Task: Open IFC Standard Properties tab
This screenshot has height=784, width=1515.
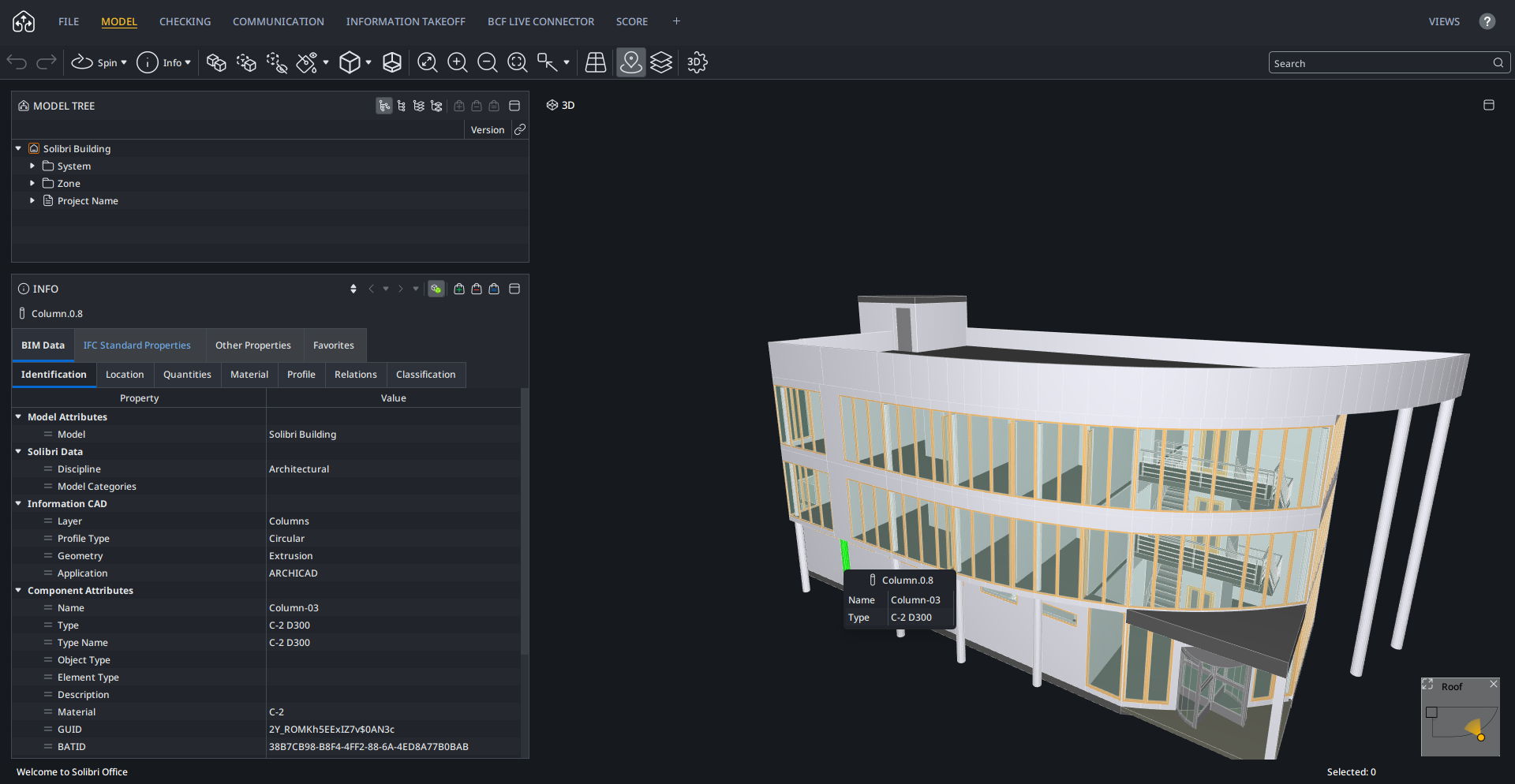Action: (137, 345)
